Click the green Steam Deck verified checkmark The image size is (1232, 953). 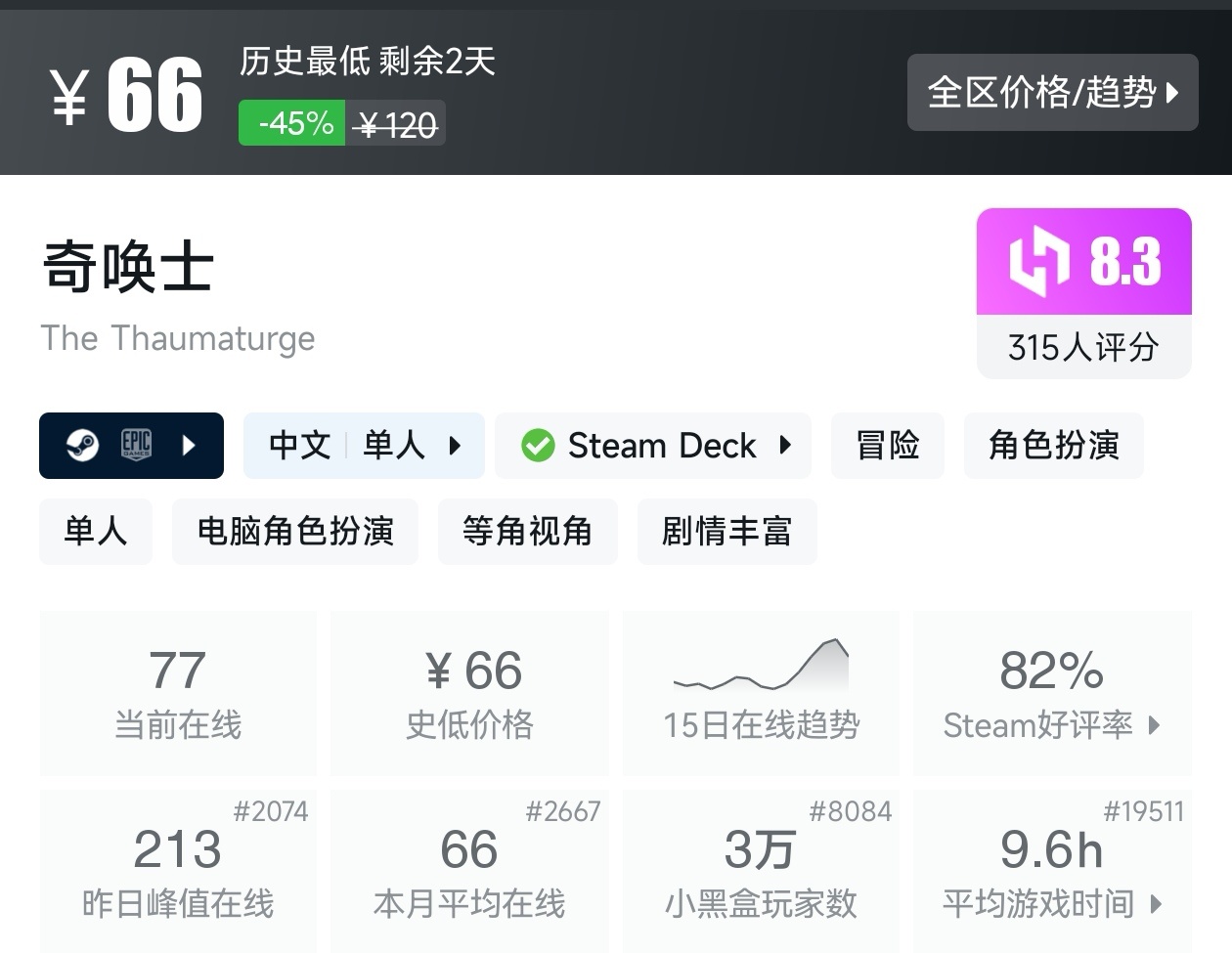coord(538,446)
